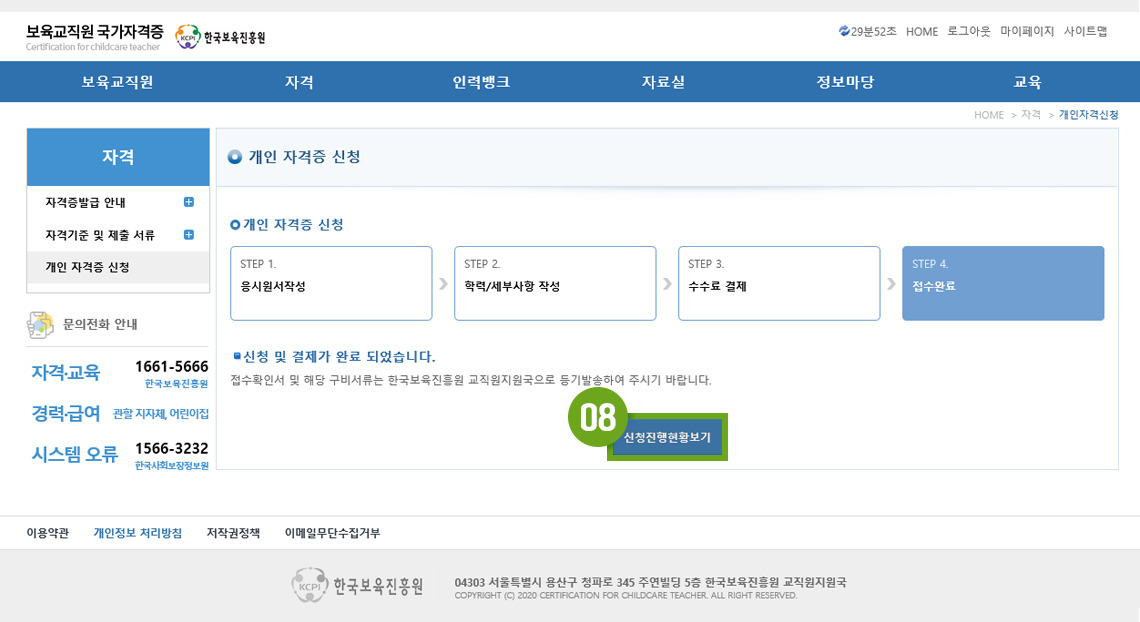This screenshot has width=1140, height=622.
Task: Select 개인 자격증 신청 in sidebar
Action: (x=88, y=267)
